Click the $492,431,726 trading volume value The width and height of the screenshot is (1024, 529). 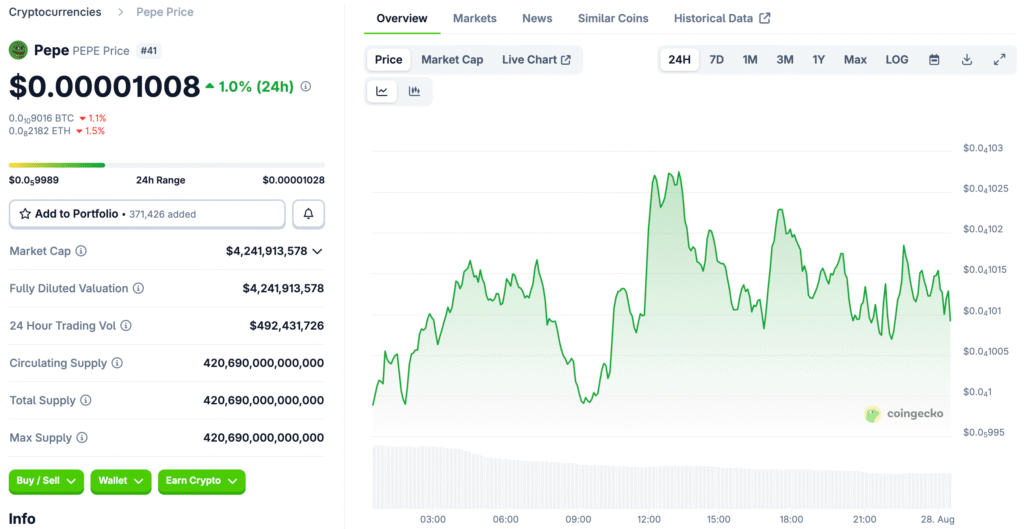pyautogui.click(x=287, y=325)
